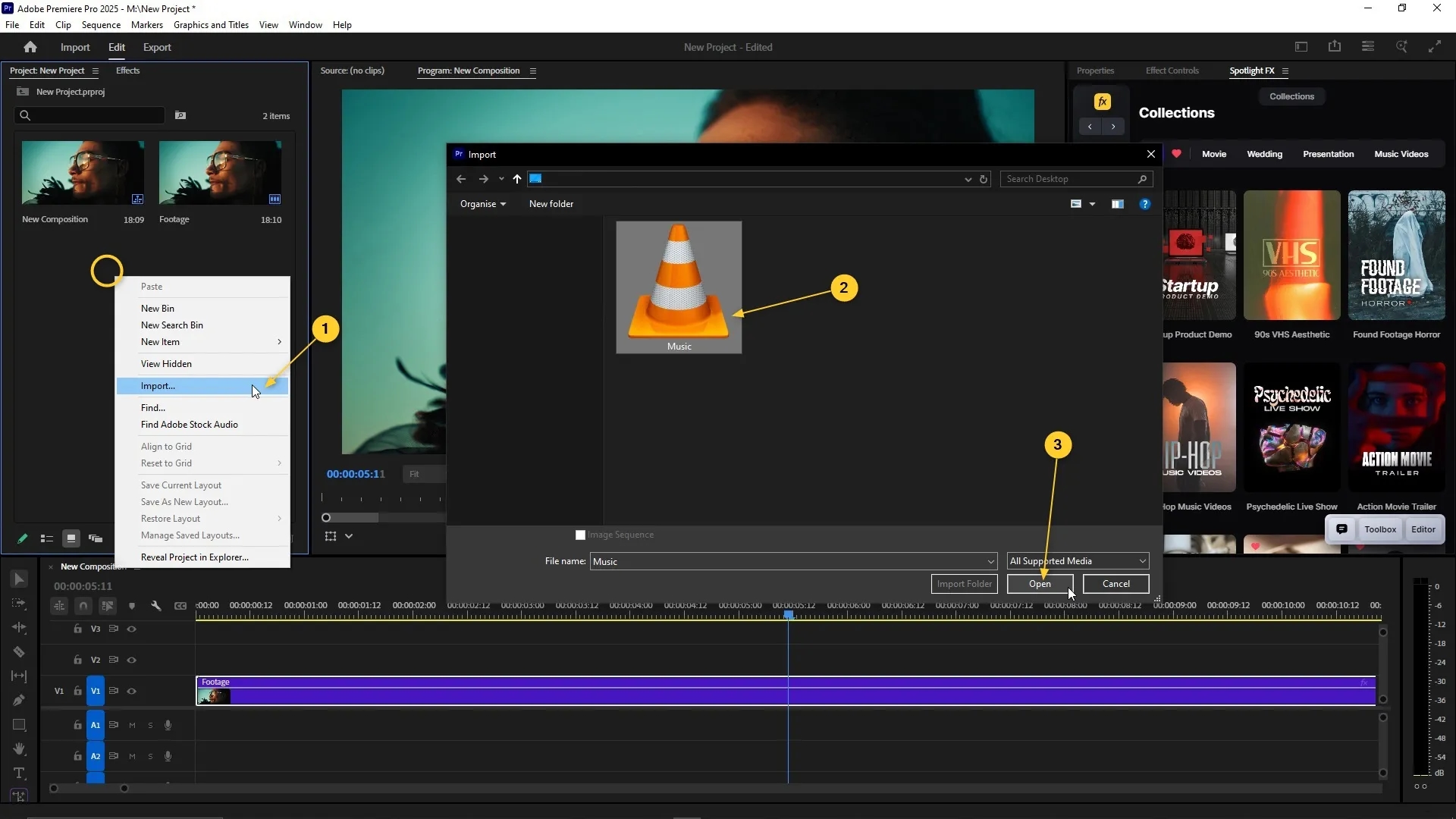Open the Sequence menu in menu bar
1456x819 pixels.
tap(101, 25)
